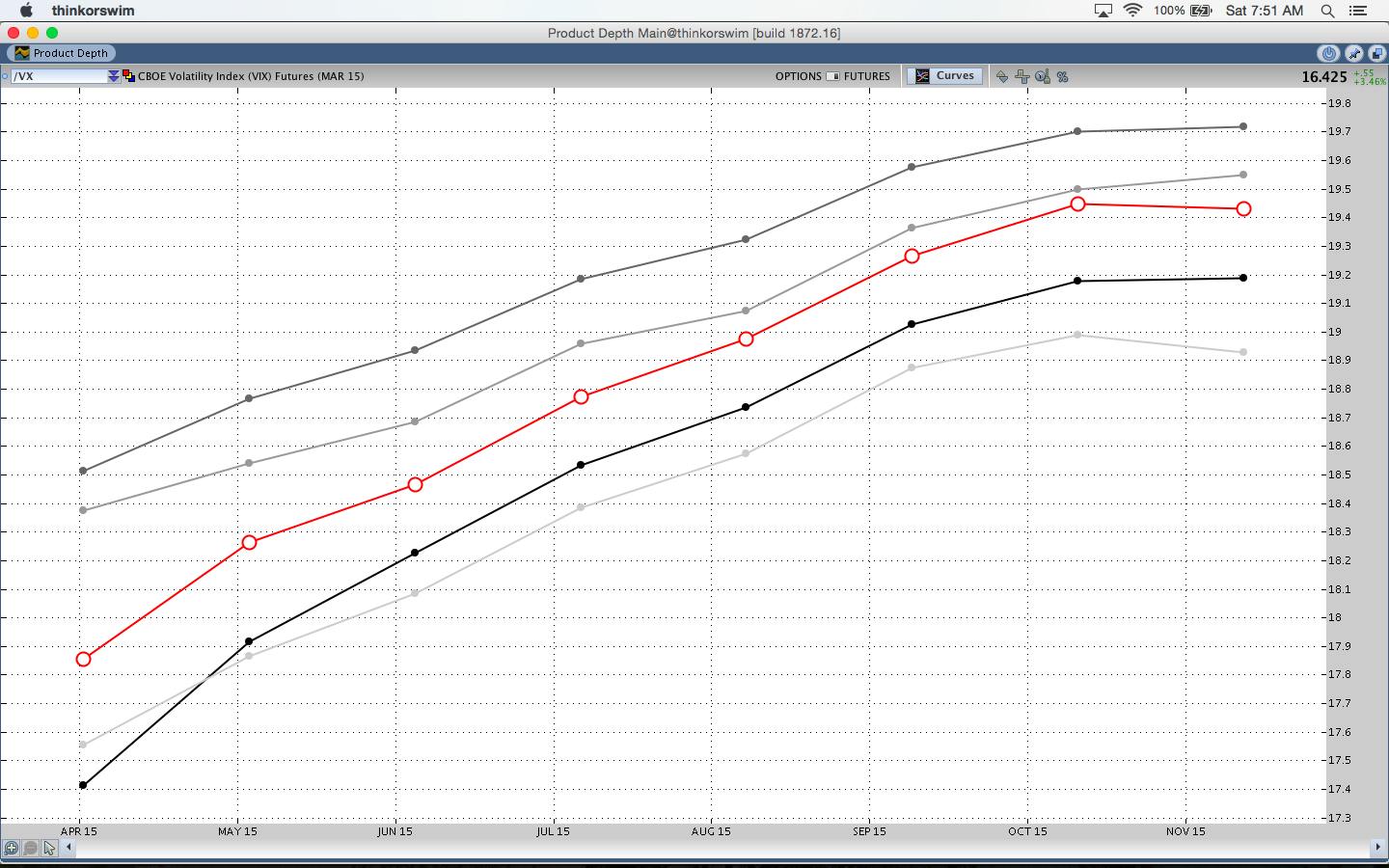
Task: Open the thinkorswim application menu
Action: coord(93,11)
